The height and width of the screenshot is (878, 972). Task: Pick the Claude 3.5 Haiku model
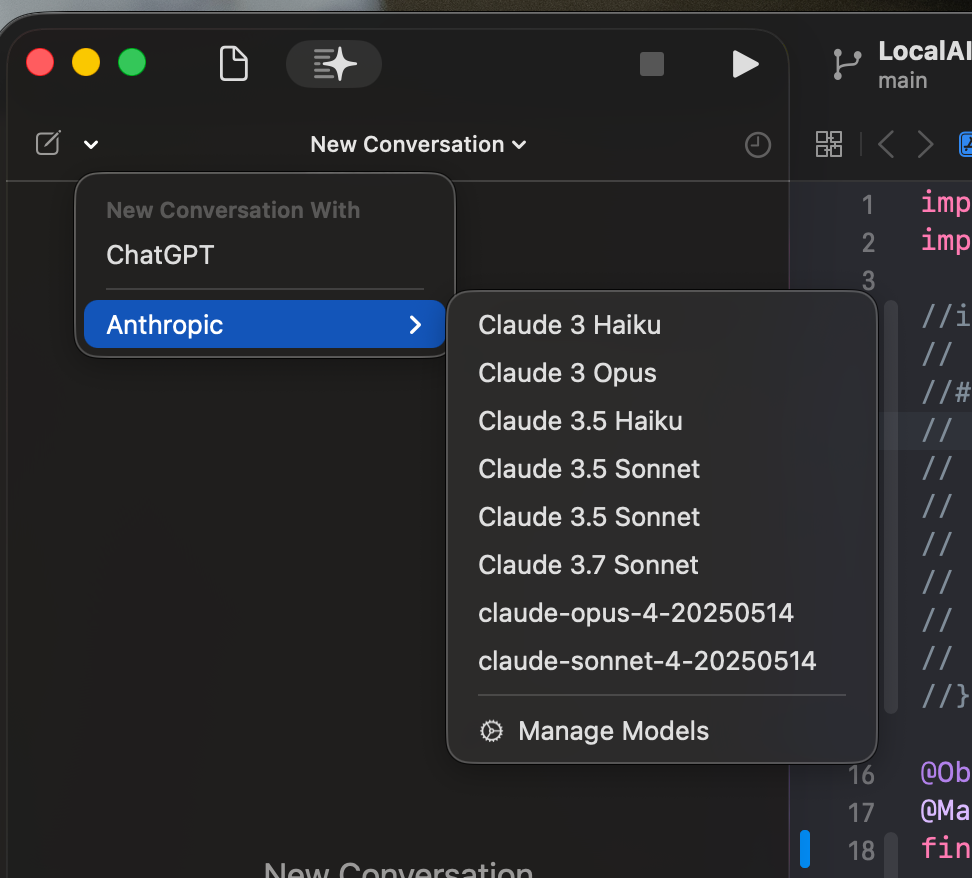tap(661, 421)
